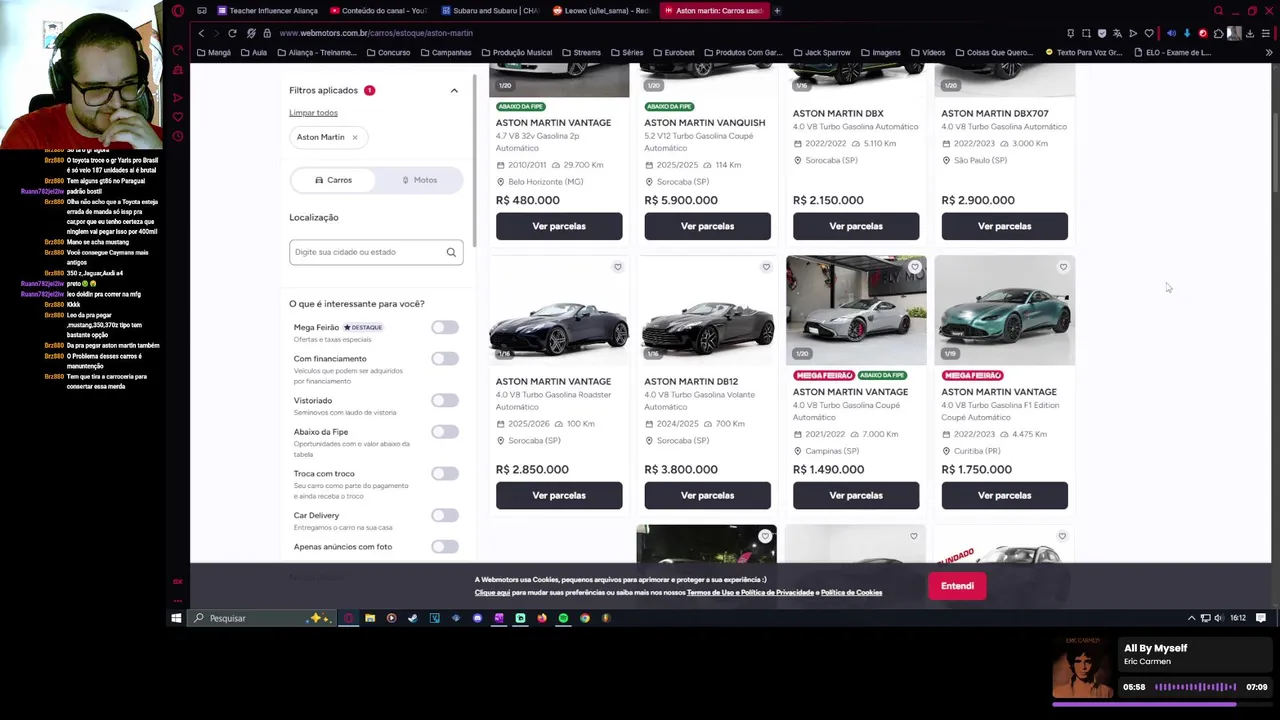Viewport: 1280px width, 720px height.
Task: Open Eurobeat bookmarks folder
Action: click(x=673, y=52)
